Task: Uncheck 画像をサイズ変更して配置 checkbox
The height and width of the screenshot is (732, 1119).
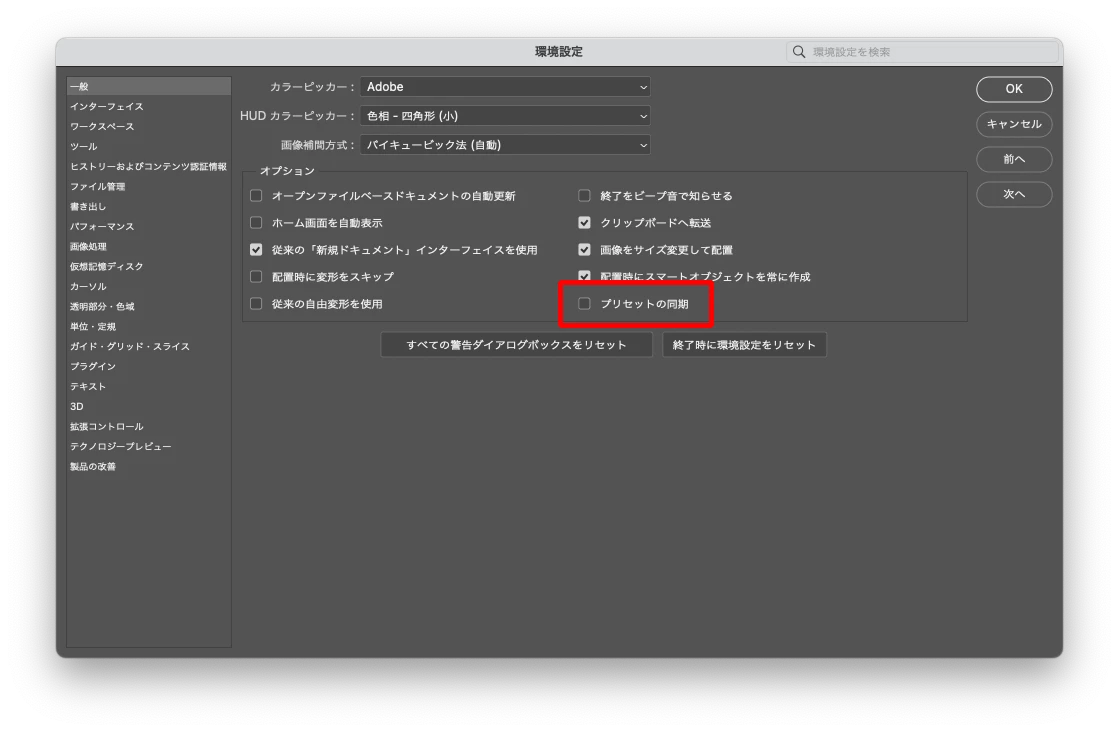Action: coord(584,250)
